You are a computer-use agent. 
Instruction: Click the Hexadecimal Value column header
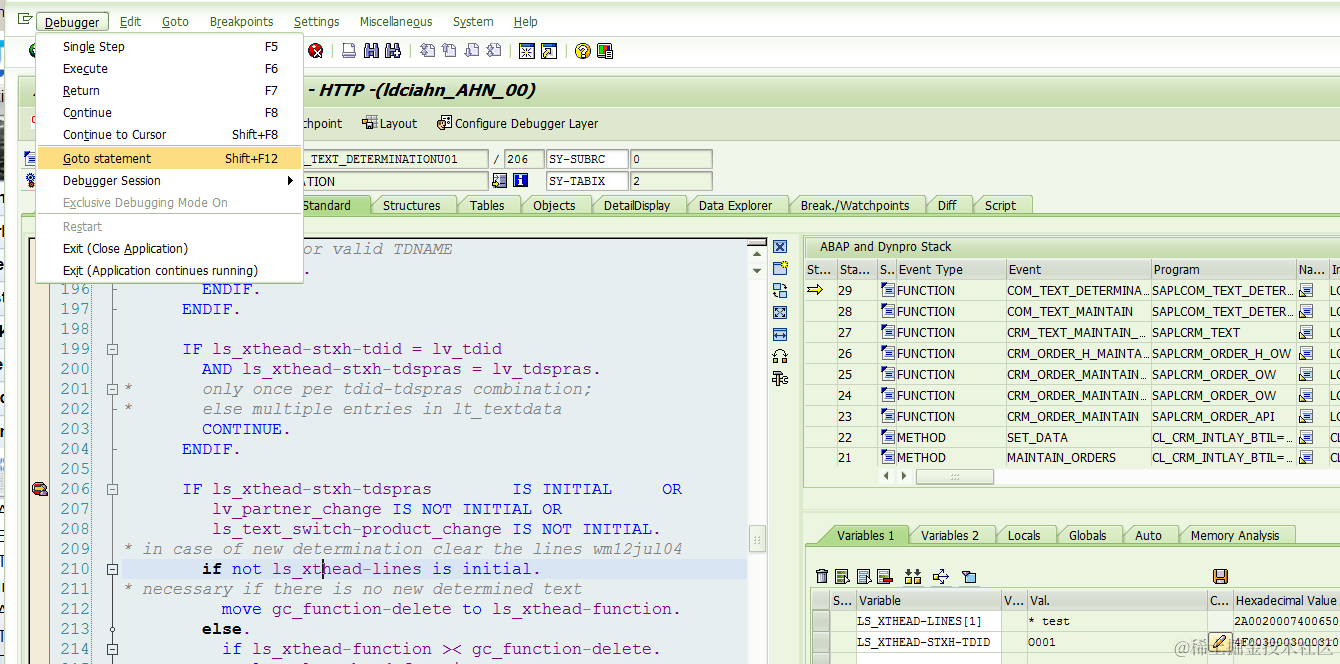[x=1286, y=600]
